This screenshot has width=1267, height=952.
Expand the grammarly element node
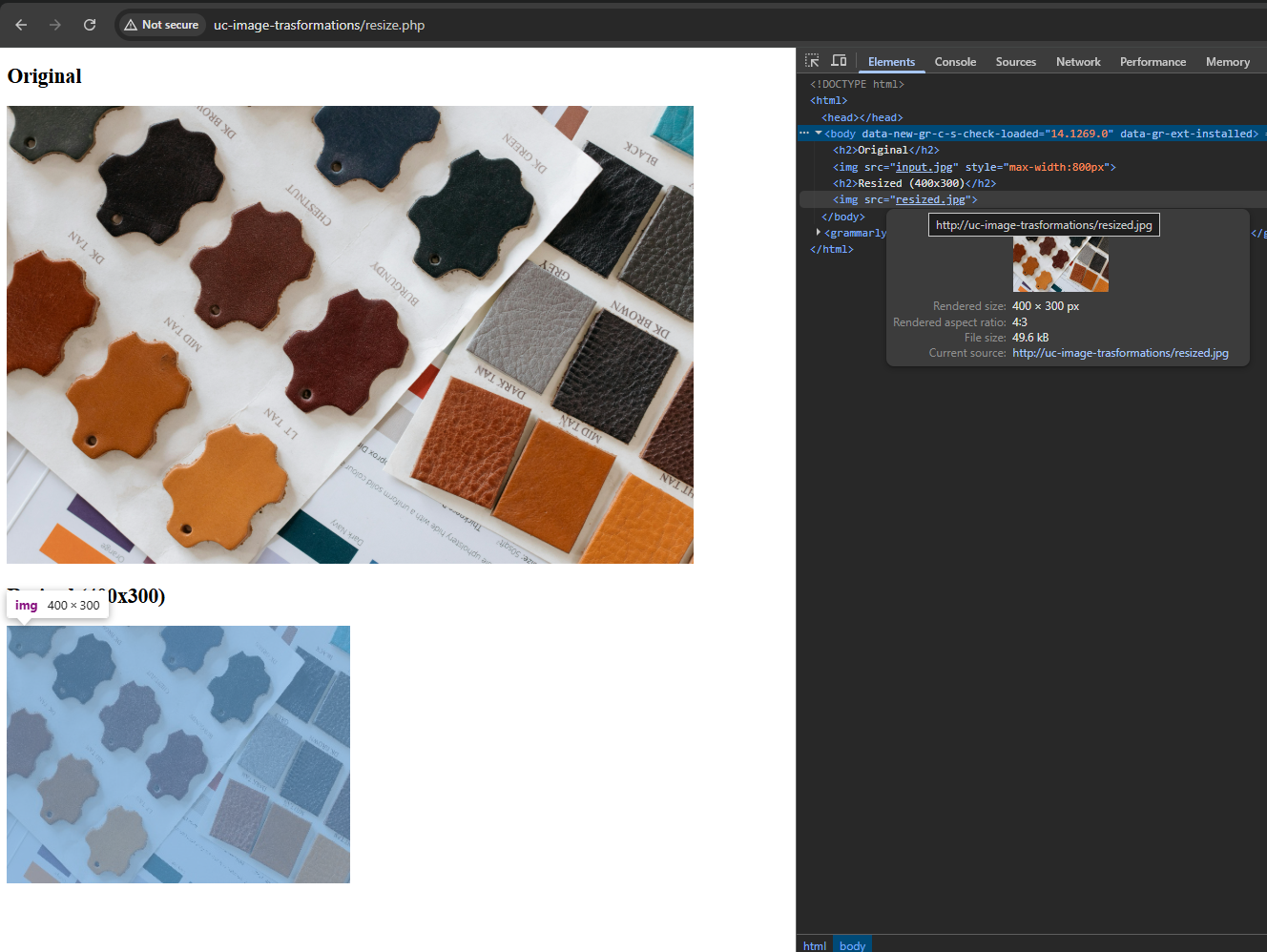819,232
